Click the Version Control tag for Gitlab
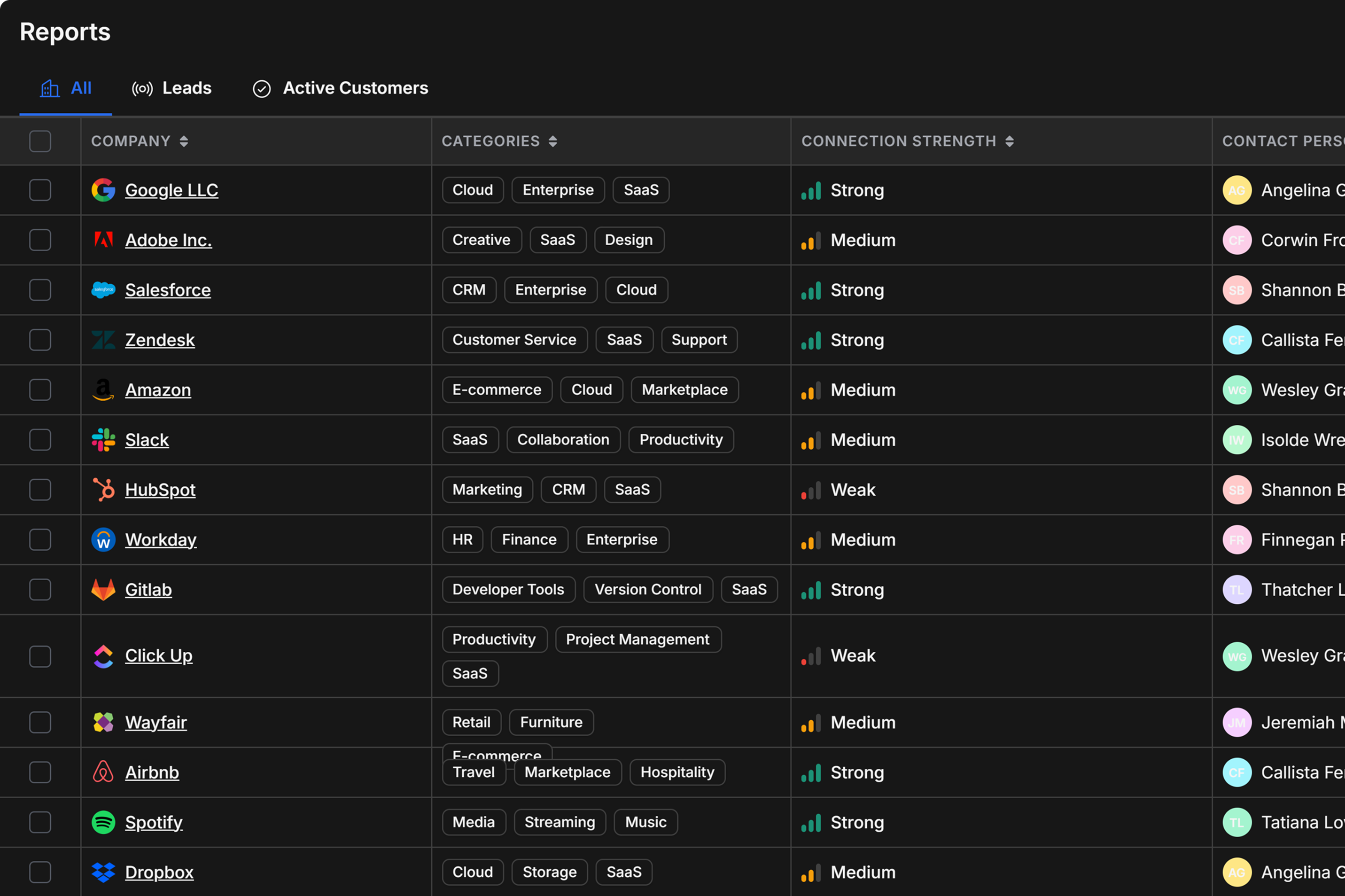The width and height of the screenshot is (1345, 896). coord(648,590)
